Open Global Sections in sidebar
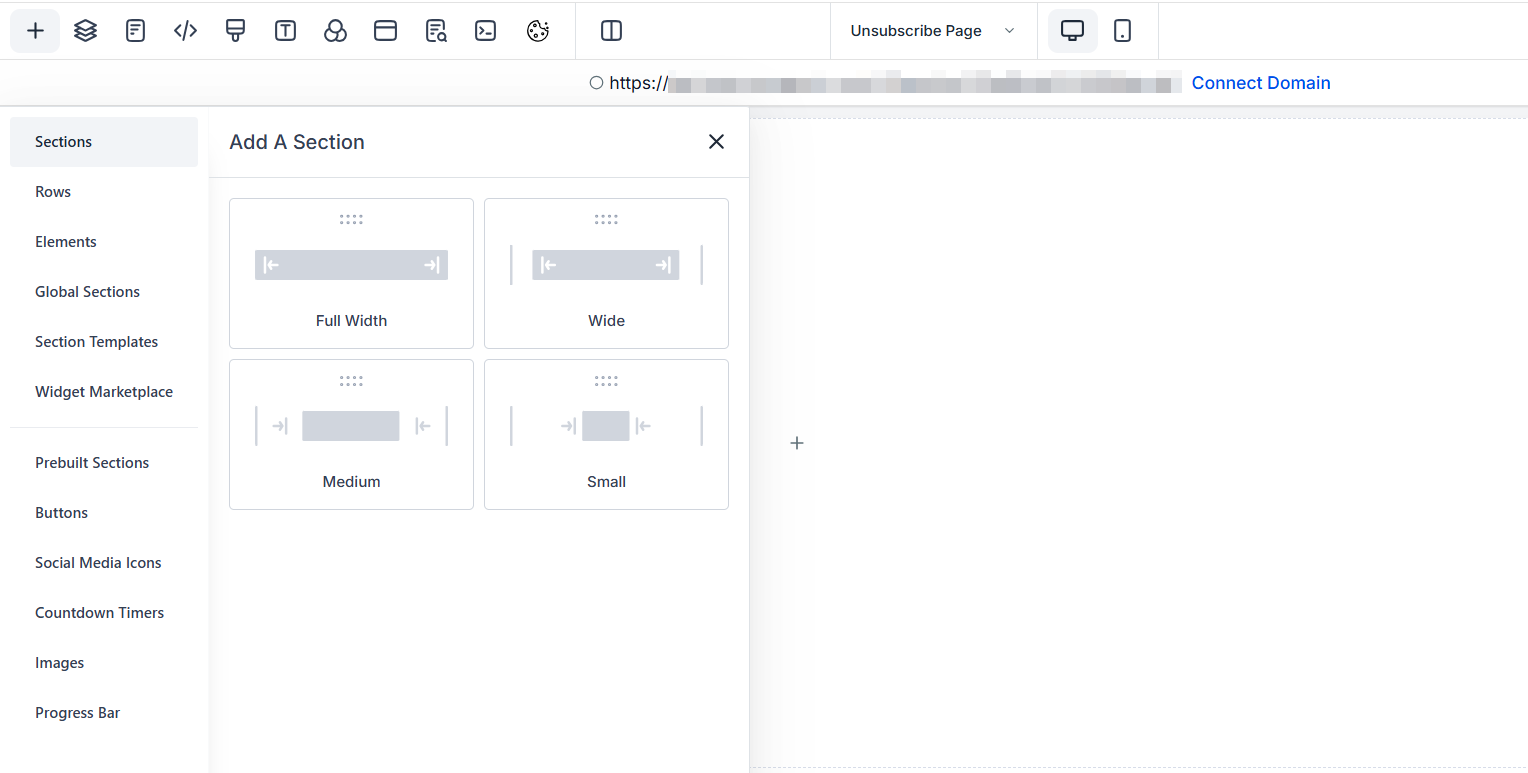The height and width of the screenshot is (773, 1528). tap(104, 292)
